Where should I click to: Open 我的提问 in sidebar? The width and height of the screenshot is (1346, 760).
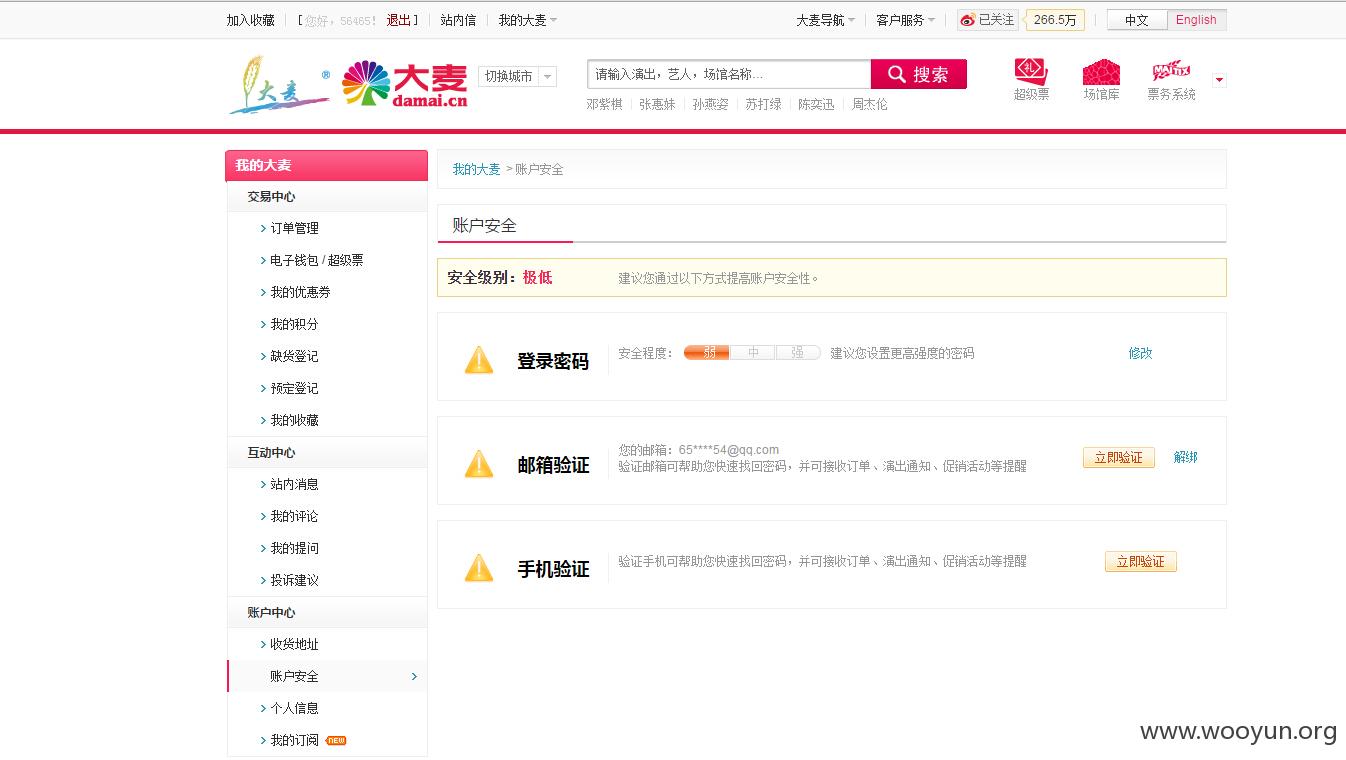(x=294, y=548)
